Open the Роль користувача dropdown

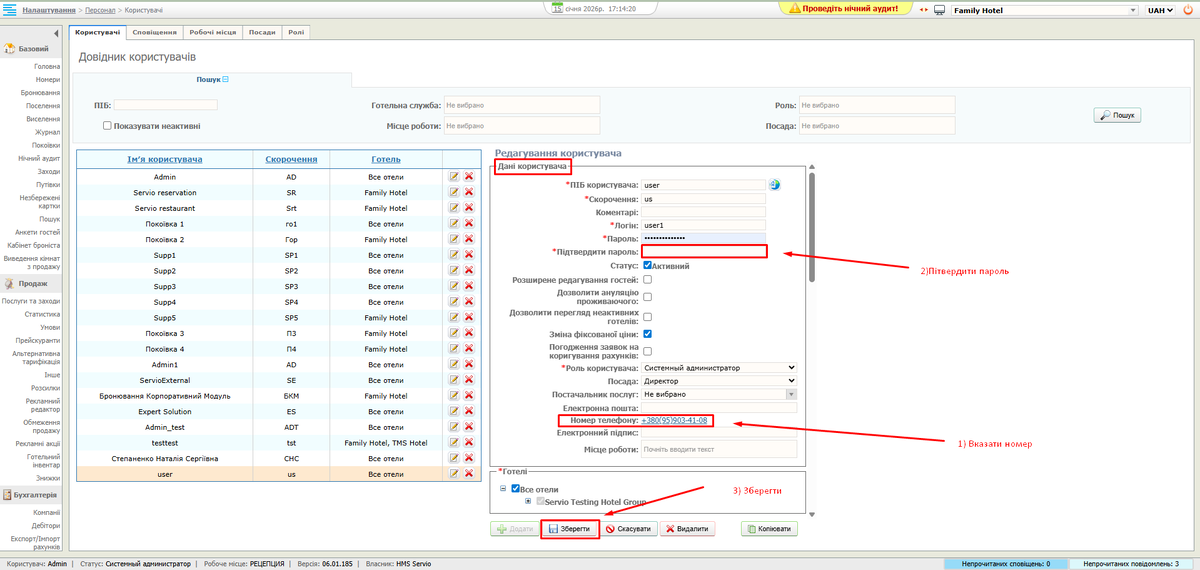click(719, 367)
